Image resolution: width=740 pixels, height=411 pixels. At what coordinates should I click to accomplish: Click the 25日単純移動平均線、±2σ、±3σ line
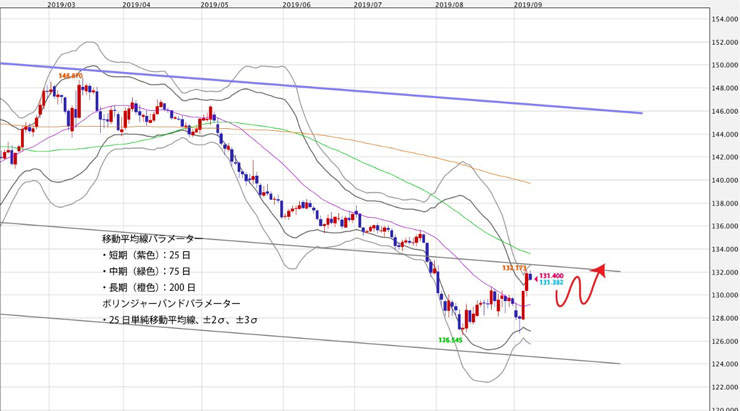point(180,320)
